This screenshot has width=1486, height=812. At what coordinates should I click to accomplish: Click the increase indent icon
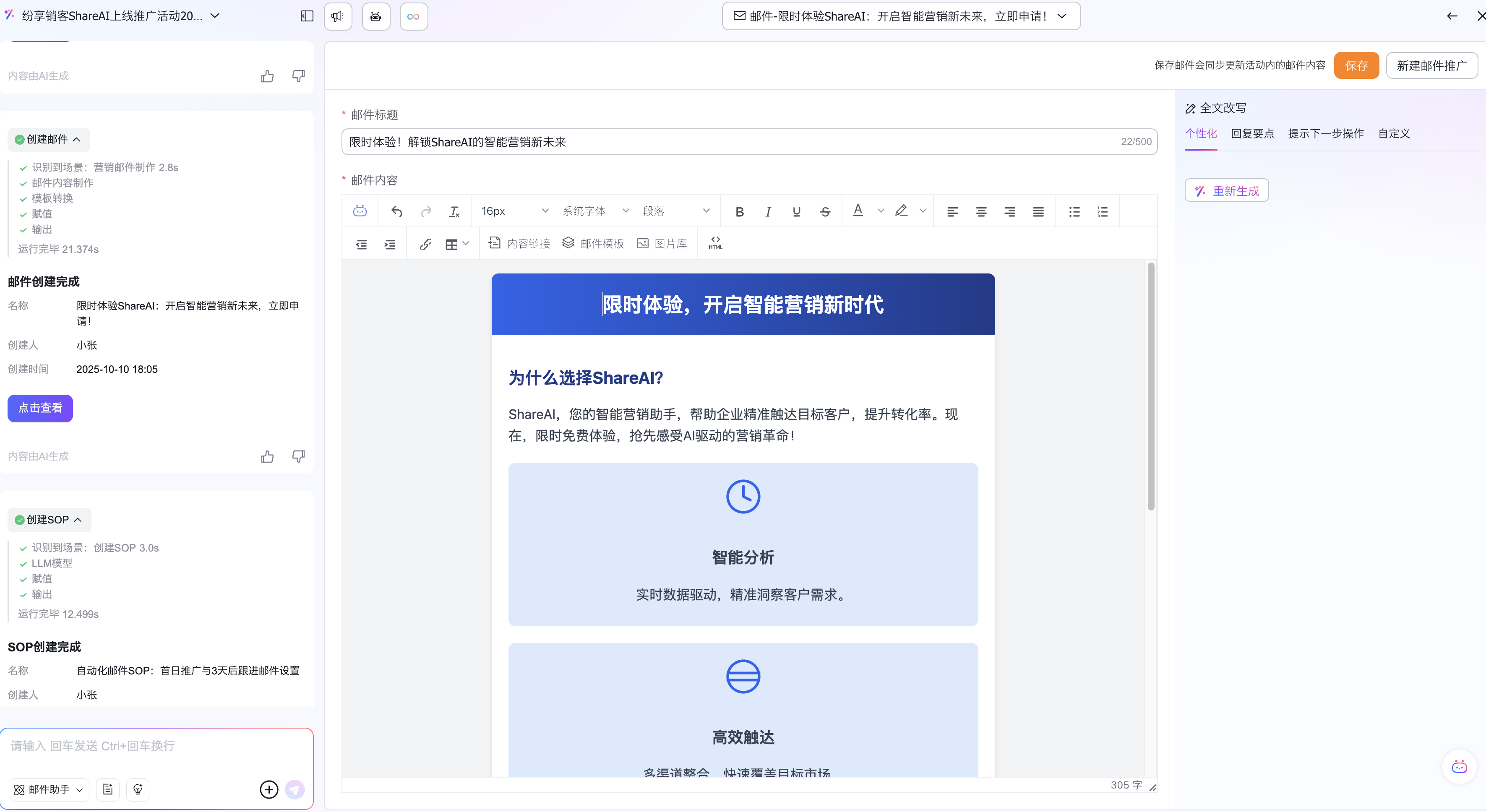pos(390,245)
